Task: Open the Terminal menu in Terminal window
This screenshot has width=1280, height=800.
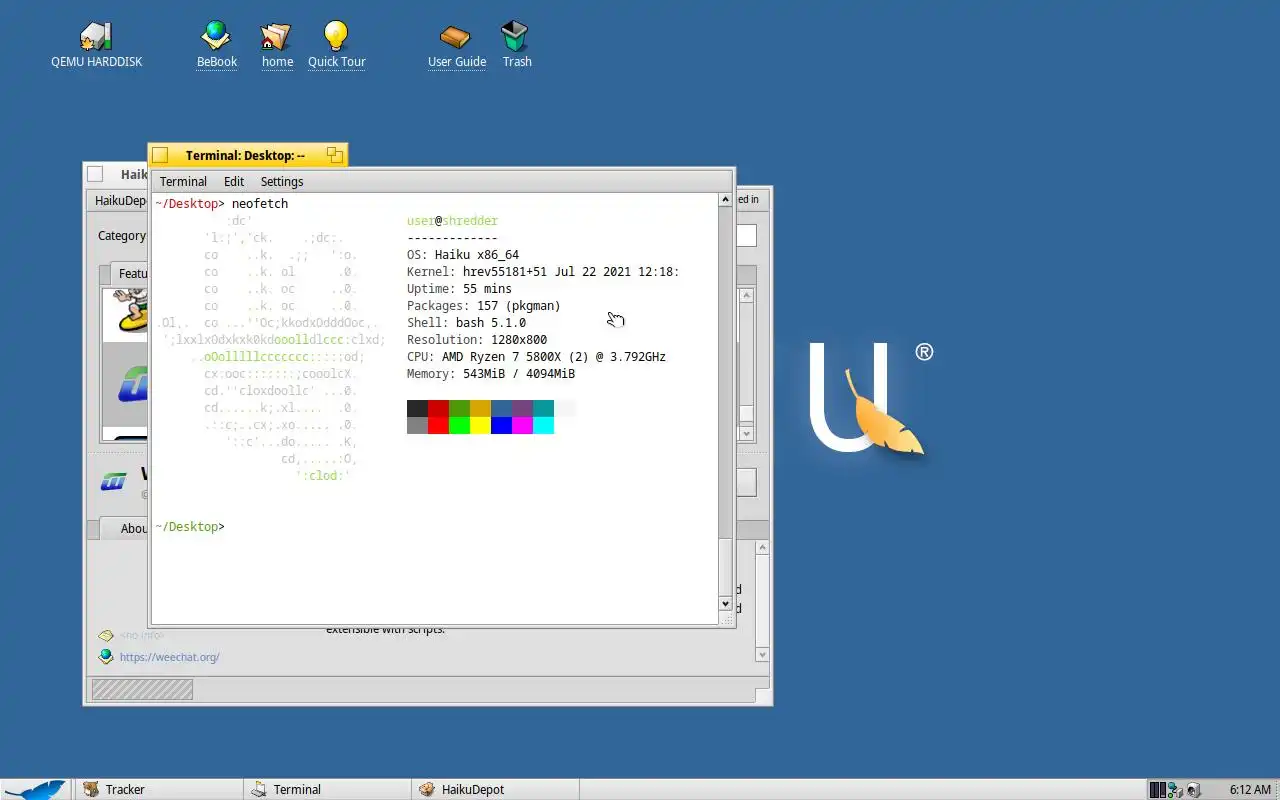Action: coord(183,181)
